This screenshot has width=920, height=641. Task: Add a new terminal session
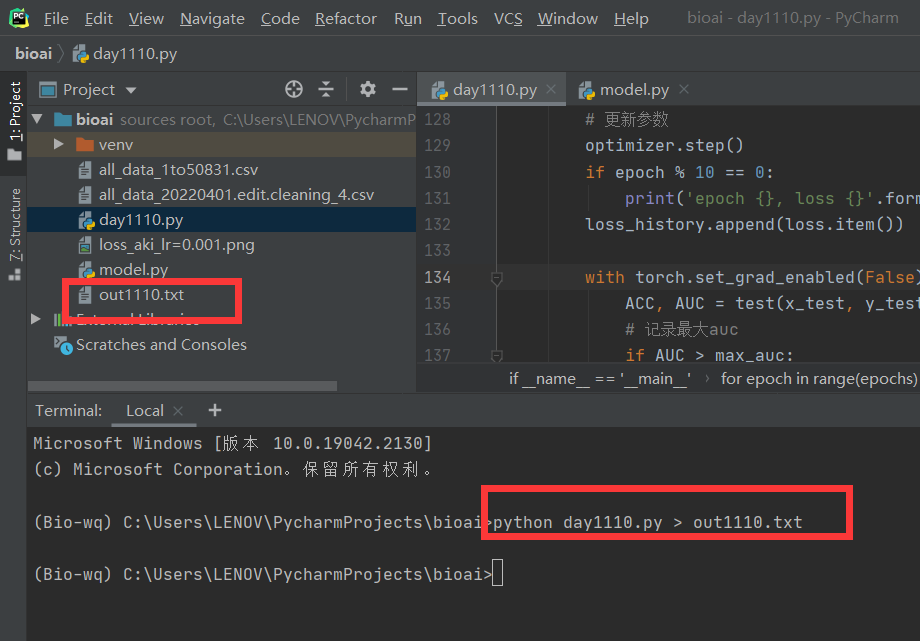pyautogui.click(x=215, y=410)
